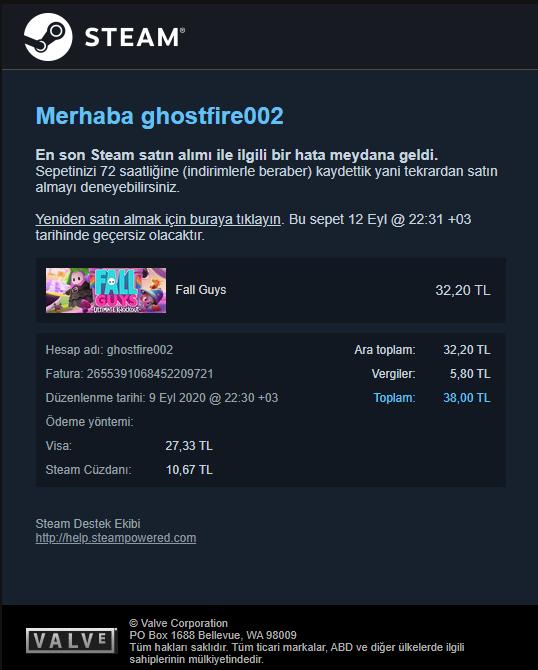Open the Fall Guys game banner thumbnail
Viewport: 538px width, 670px height.
106,291
